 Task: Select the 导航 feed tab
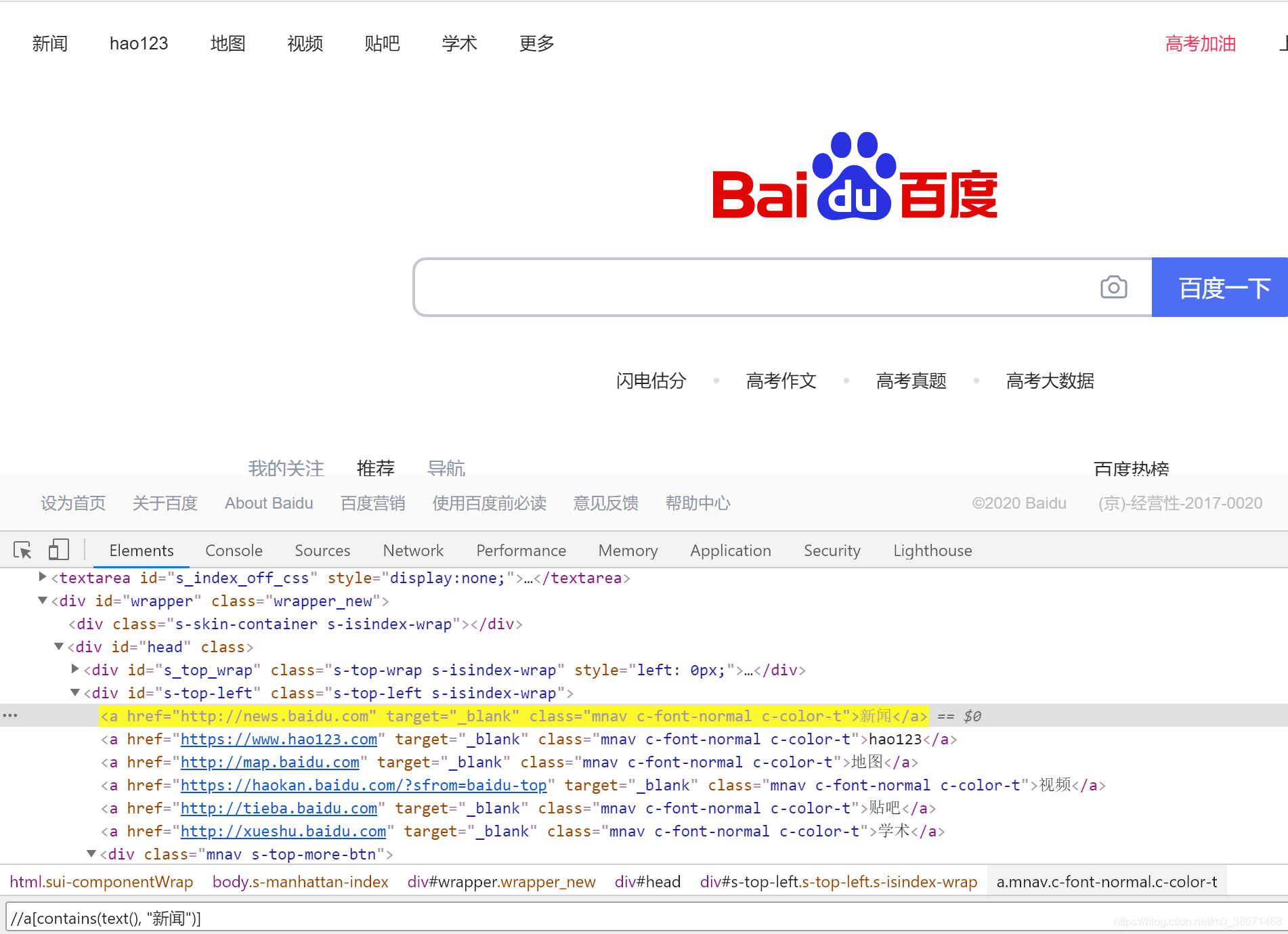pyautogui.click(x=446, y=467)
